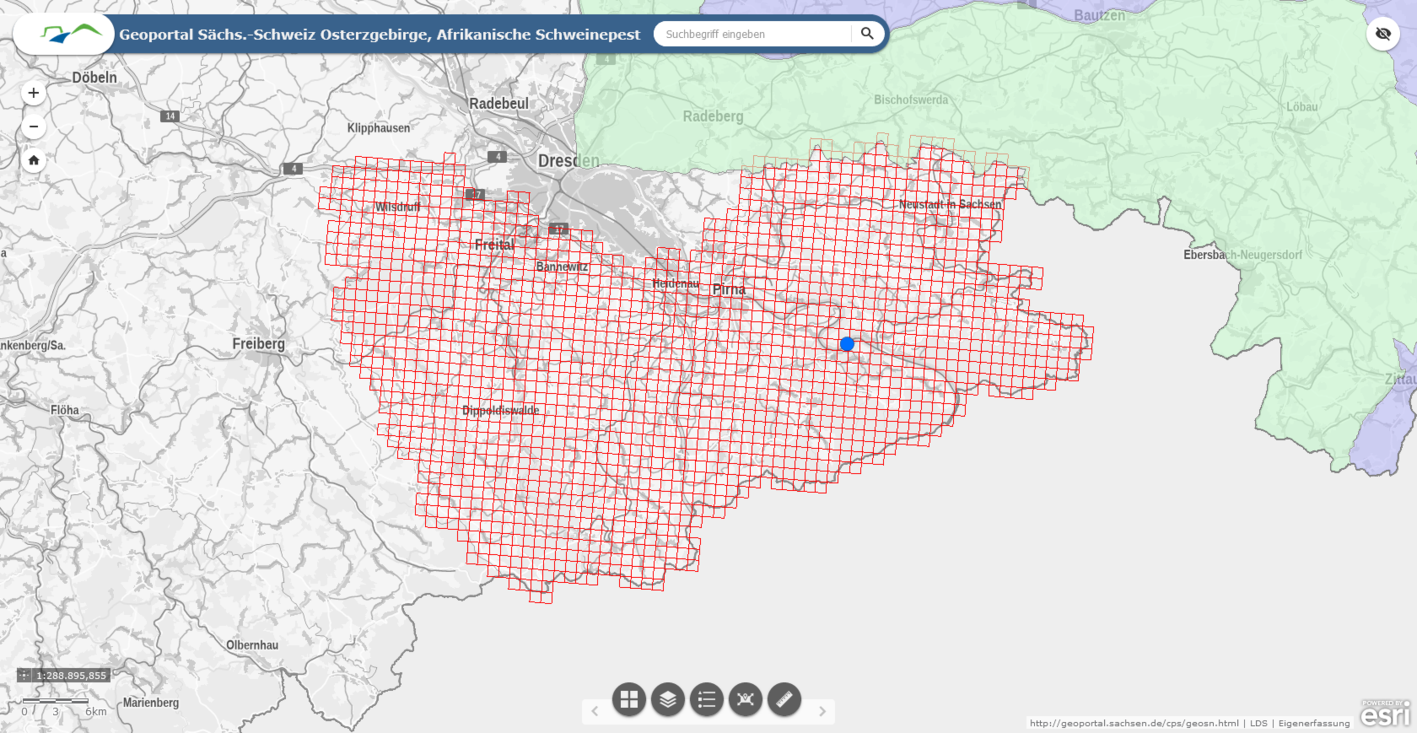The width and height of the screenshot is (1417, 733).
Task: Select the blue point marker on the map
Action: pos(847,344)
